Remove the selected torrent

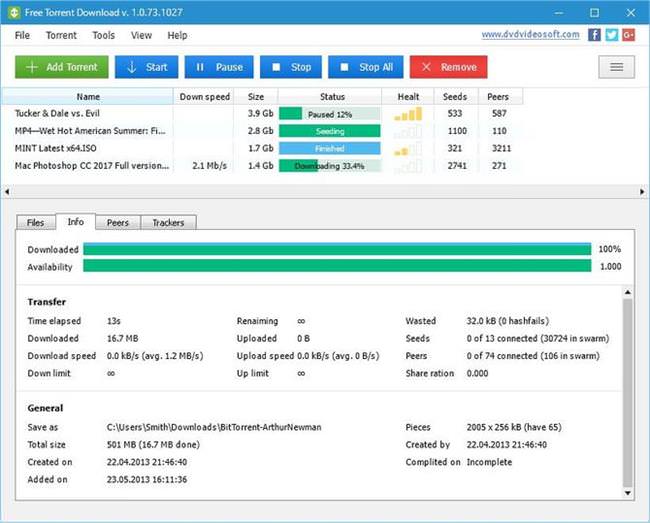coord(449,67)
